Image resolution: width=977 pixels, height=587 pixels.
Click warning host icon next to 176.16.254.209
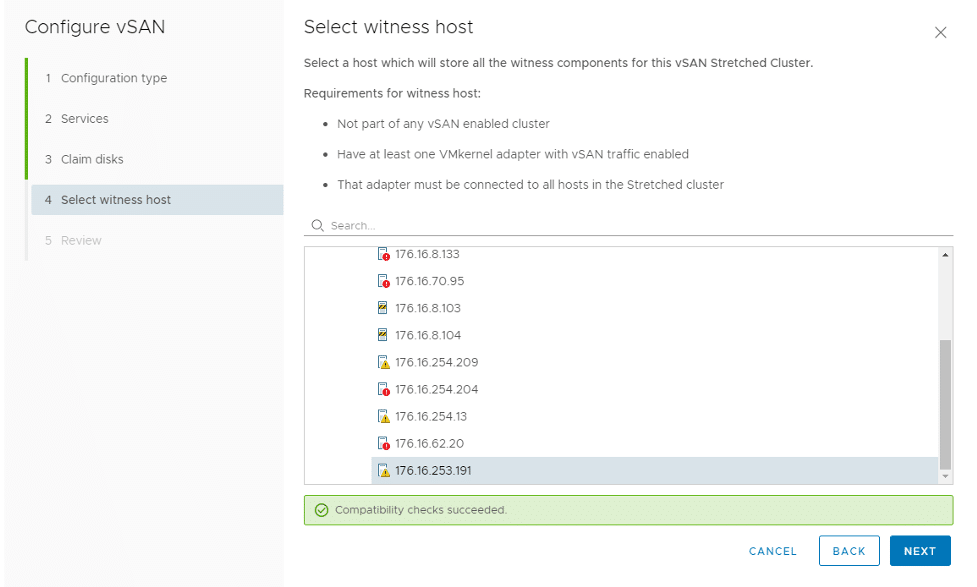[383, 362]
